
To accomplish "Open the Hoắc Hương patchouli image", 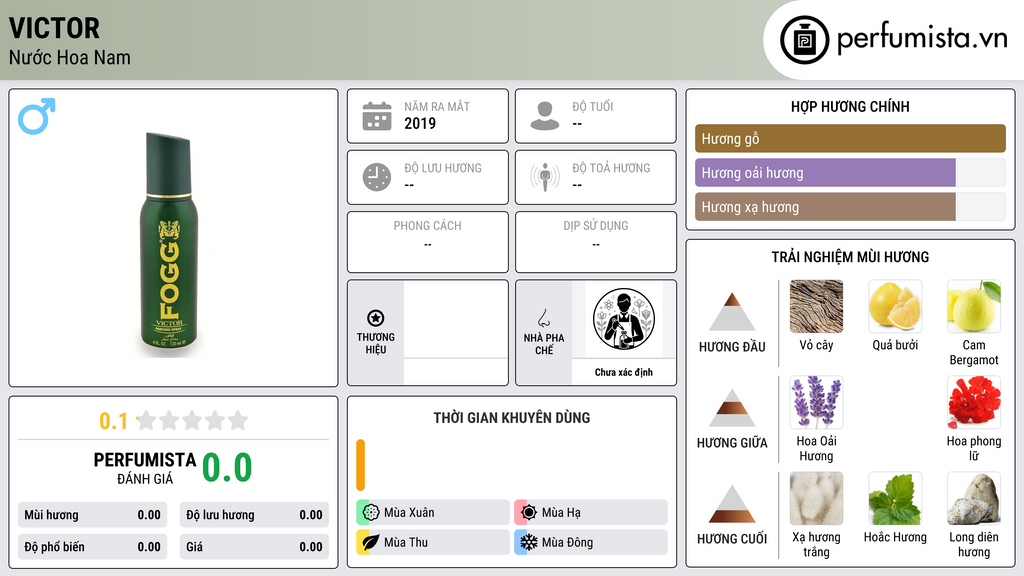I will coord(895,498).
